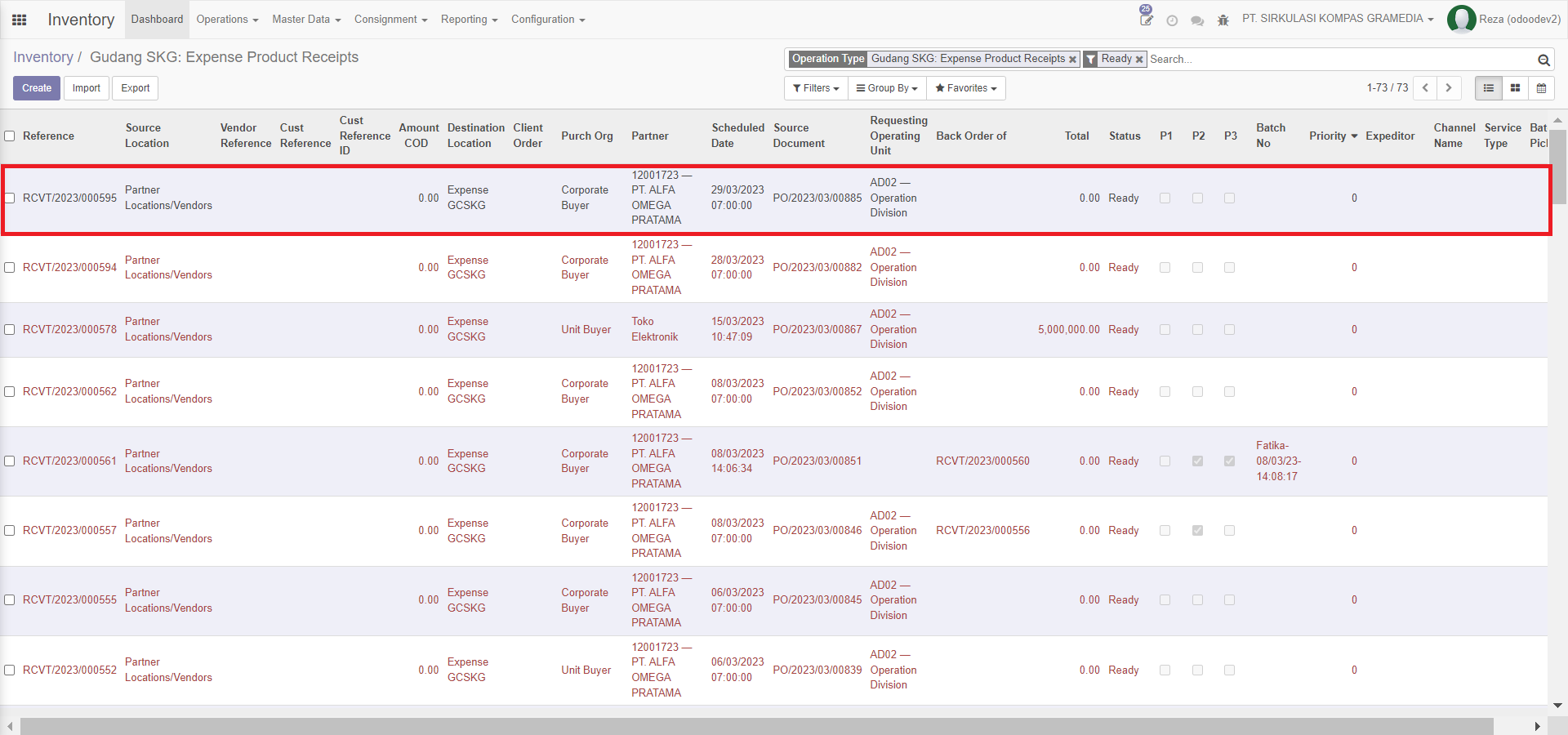The image size is (1568, 735).
Task: Switch to kanban view
Action: pyautogui.click(x=1515, y=88)
